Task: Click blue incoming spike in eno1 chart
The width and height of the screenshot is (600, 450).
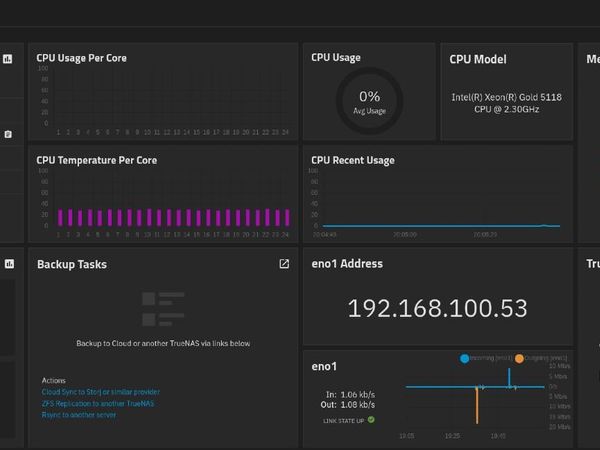Action: [x=508, y=376]
